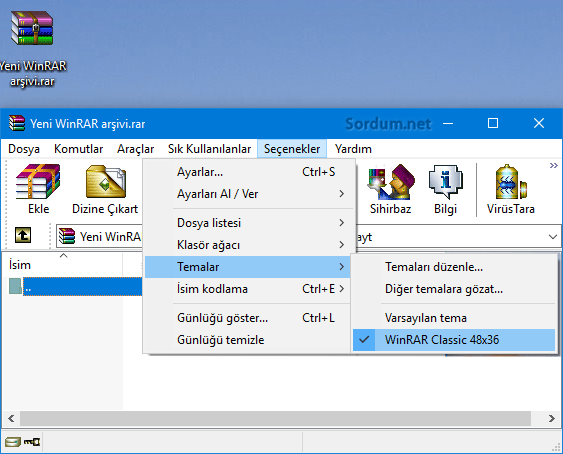Screen dimensions: 563x454
Task: Select Günlüğü temizle menu entry
Action: click(247, 340)
